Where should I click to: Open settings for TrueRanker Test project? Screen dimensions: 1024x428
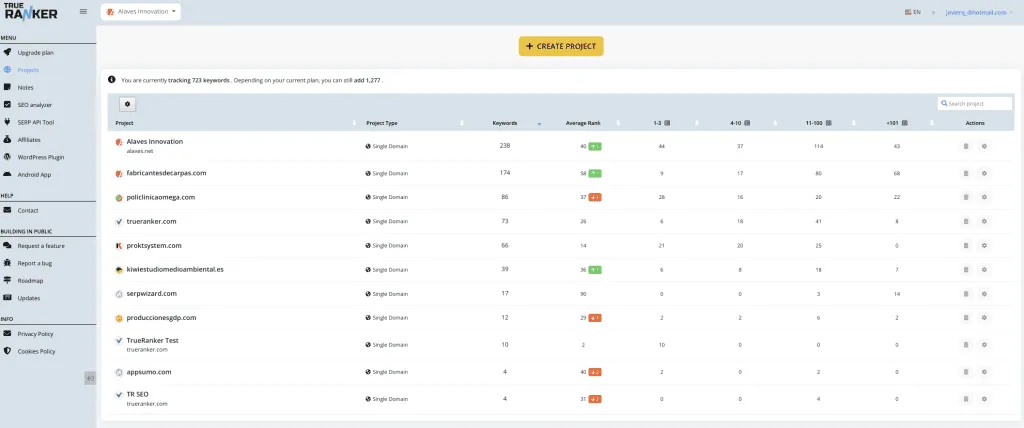point(984,344)
